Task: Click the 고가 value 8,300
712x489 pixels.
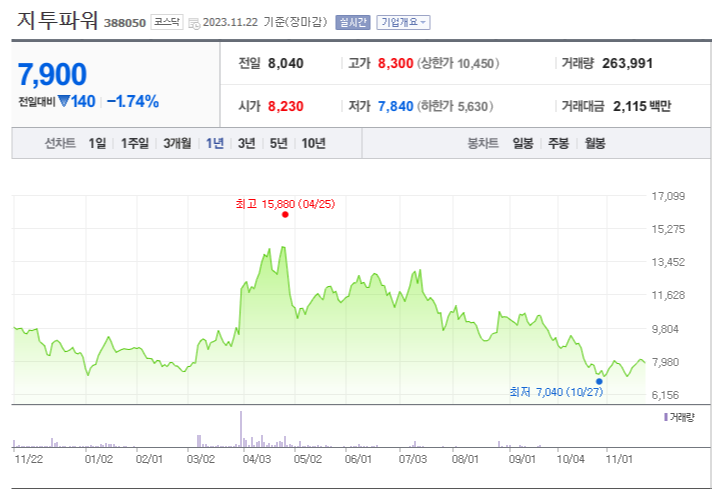Action: [x=396, y=63]
